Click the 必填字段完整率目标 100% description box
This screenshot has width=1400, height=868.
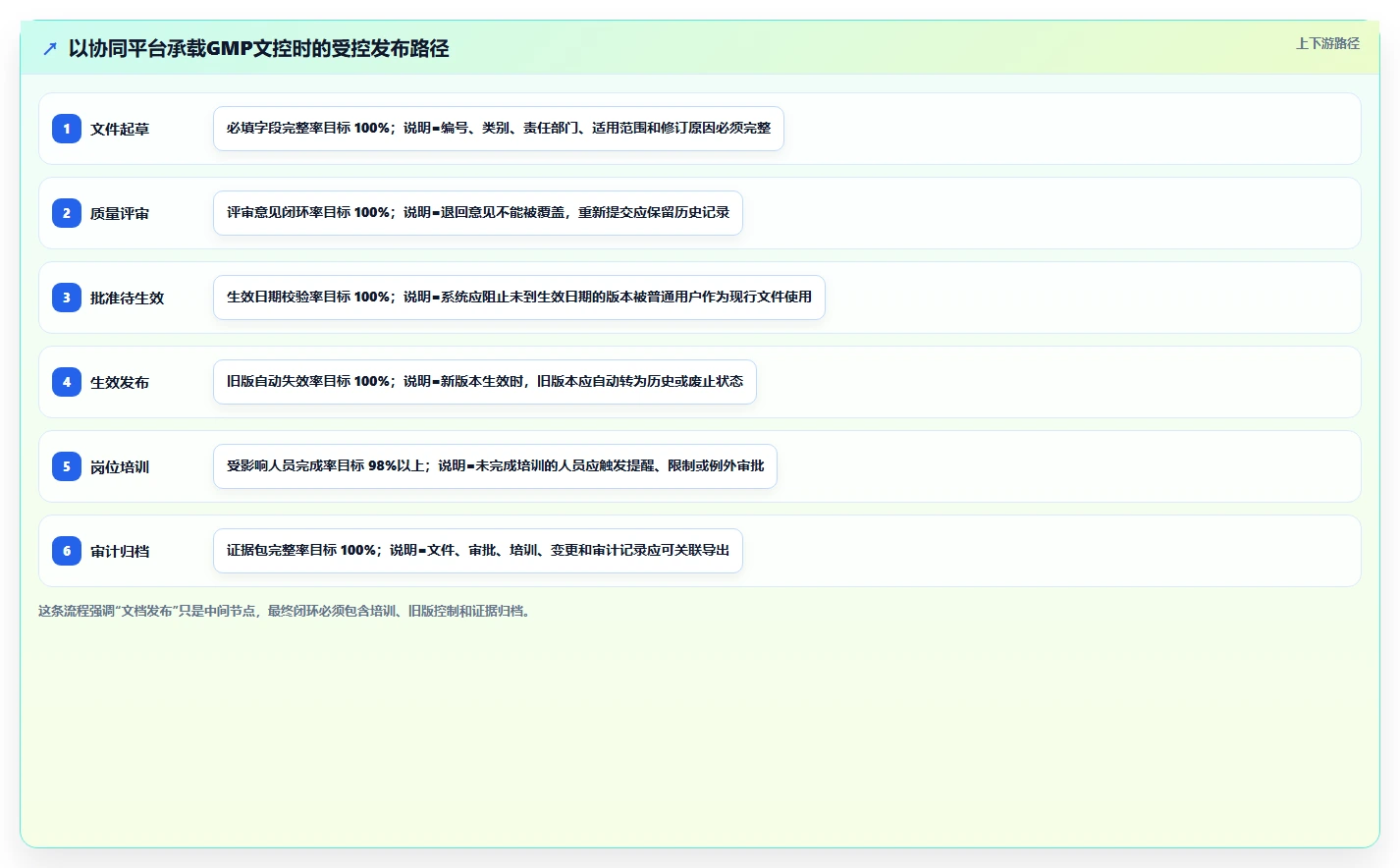[x=499, y=129]
